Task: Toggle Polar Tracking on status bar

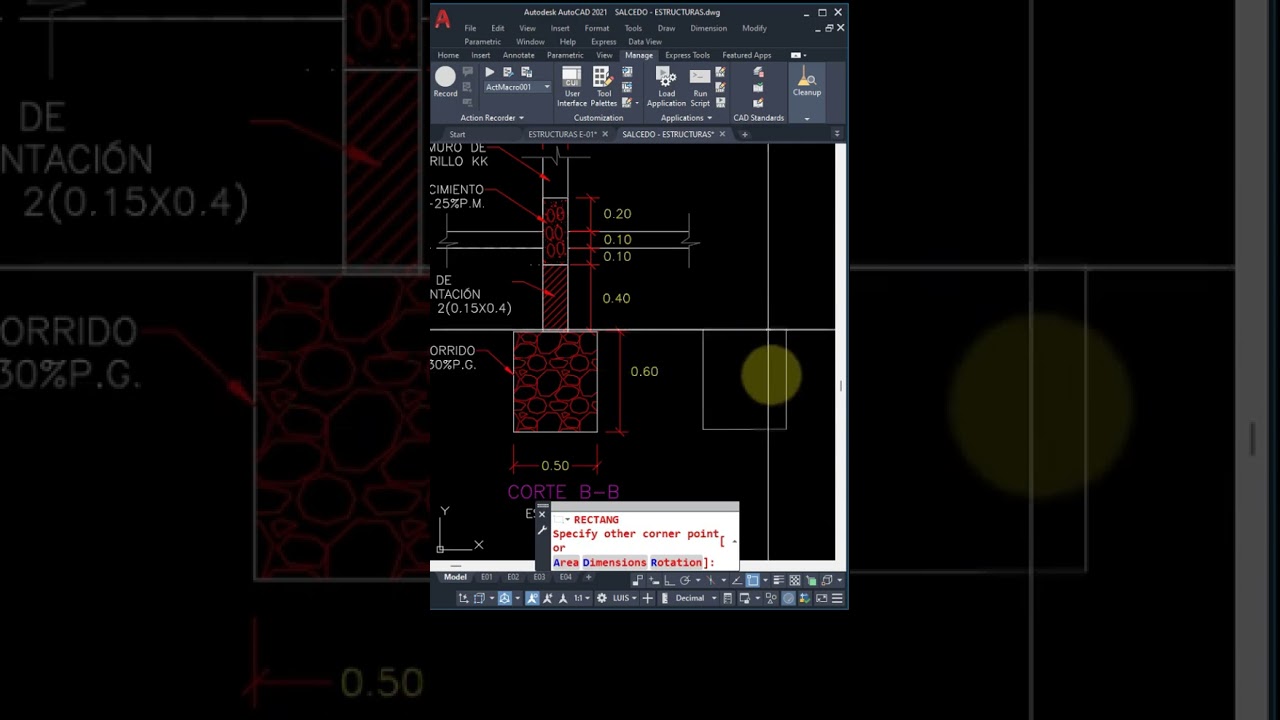Action: 685,580
